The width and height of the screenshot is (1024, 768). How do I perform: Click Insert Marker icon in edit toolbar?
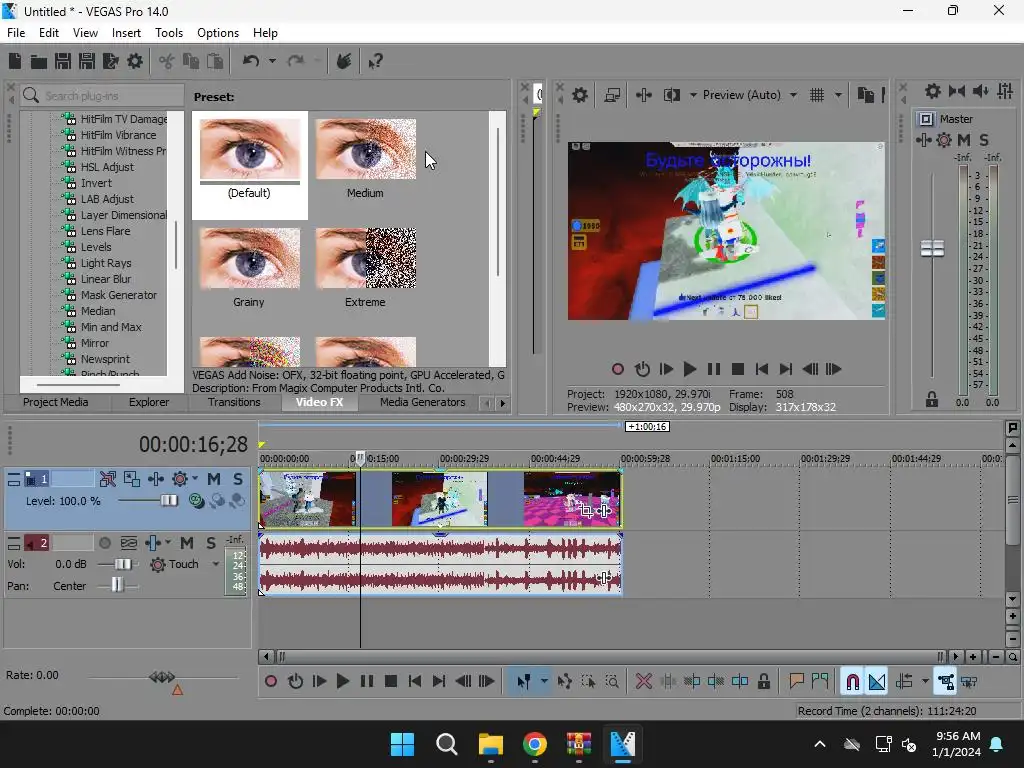coord(796,682)
